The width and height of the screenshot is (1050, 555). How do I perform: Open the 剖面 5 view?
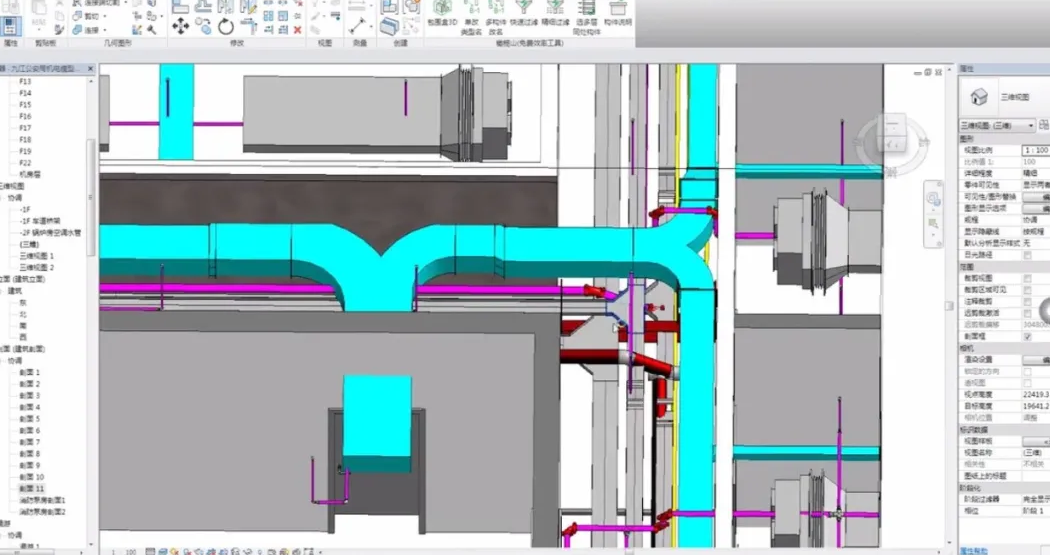point(29,418)
